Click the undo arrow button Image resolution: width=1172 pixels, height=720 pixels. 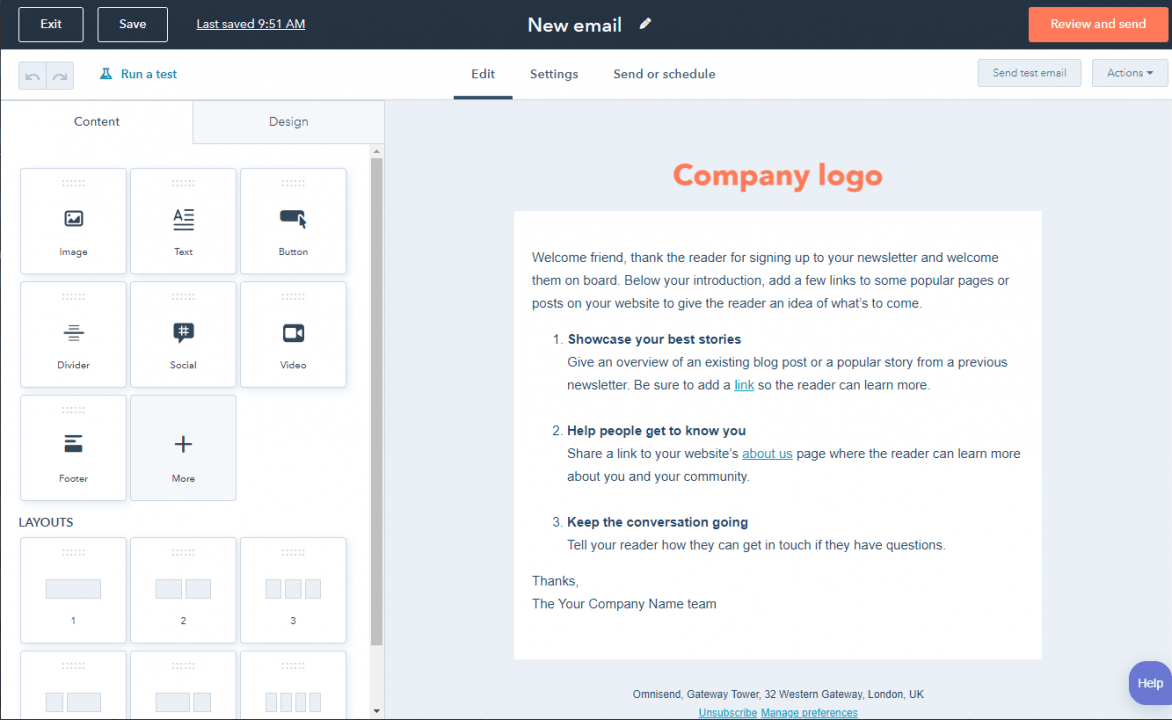(32, 76)
